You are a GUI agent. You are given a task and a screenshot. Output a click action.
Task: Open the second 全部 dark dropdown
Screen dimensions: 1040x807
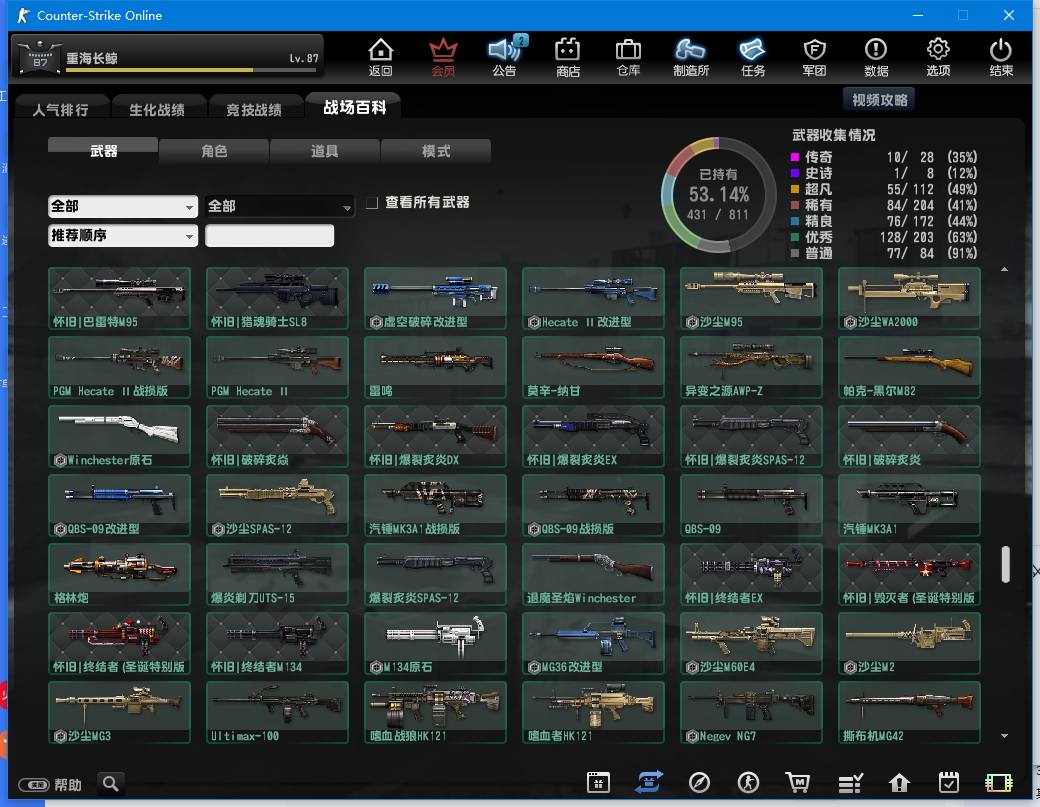(x=279, y=206)
